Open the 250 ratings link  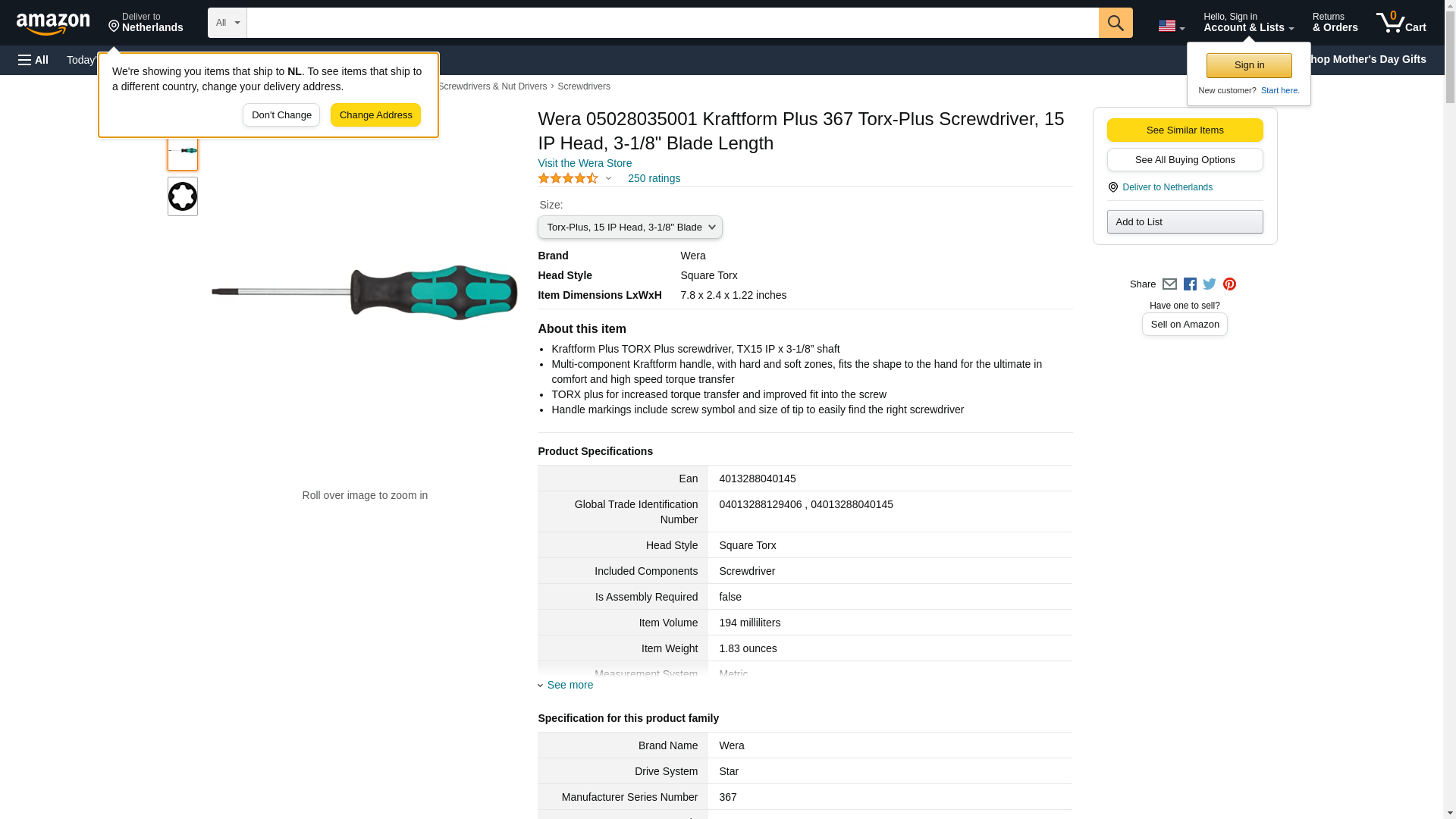(654, 179)
